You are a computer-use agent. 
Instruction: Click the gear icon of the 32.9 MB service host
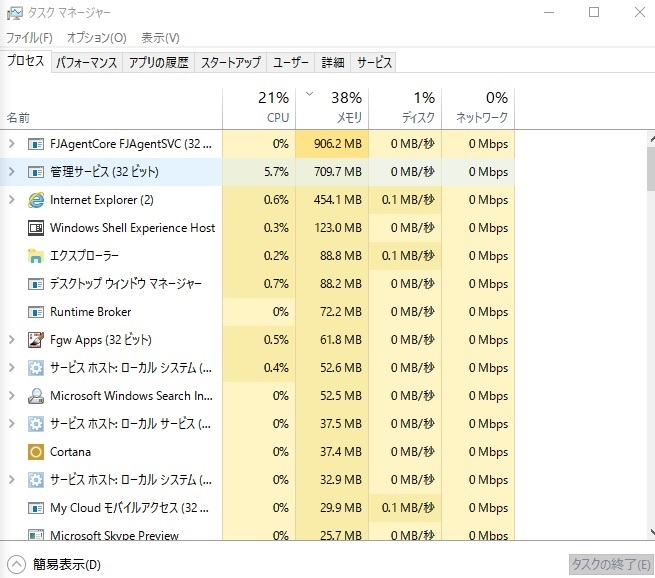point(36,480)
